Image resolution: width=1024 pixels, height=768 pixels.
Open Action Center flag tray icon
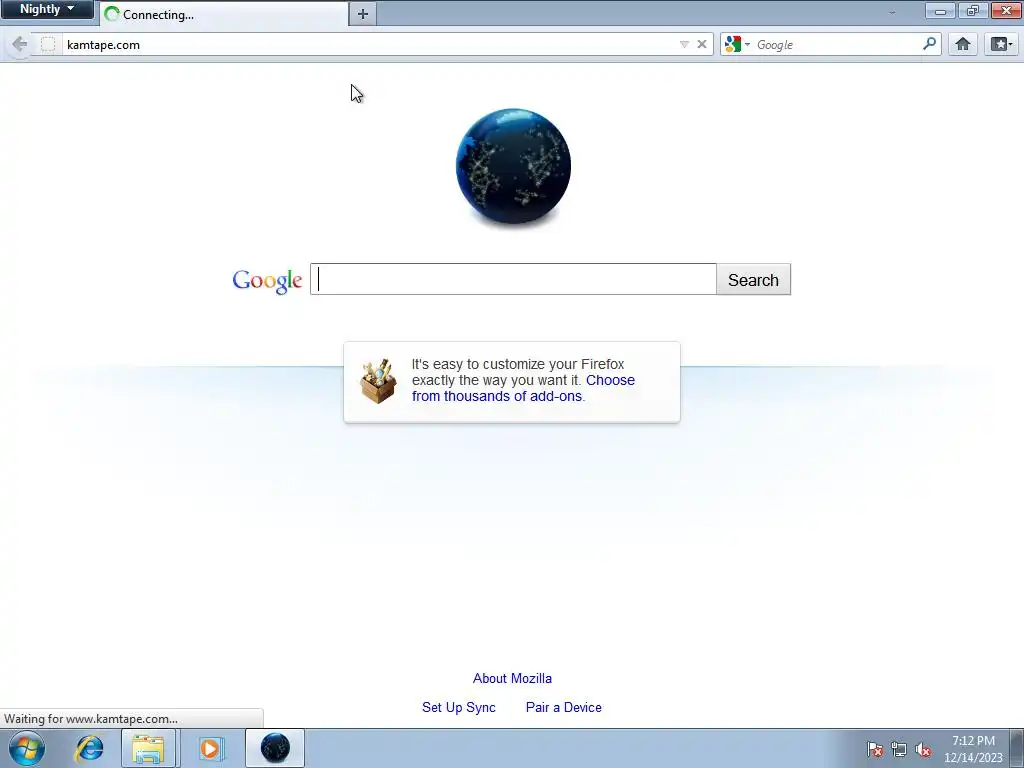(874, 749)
